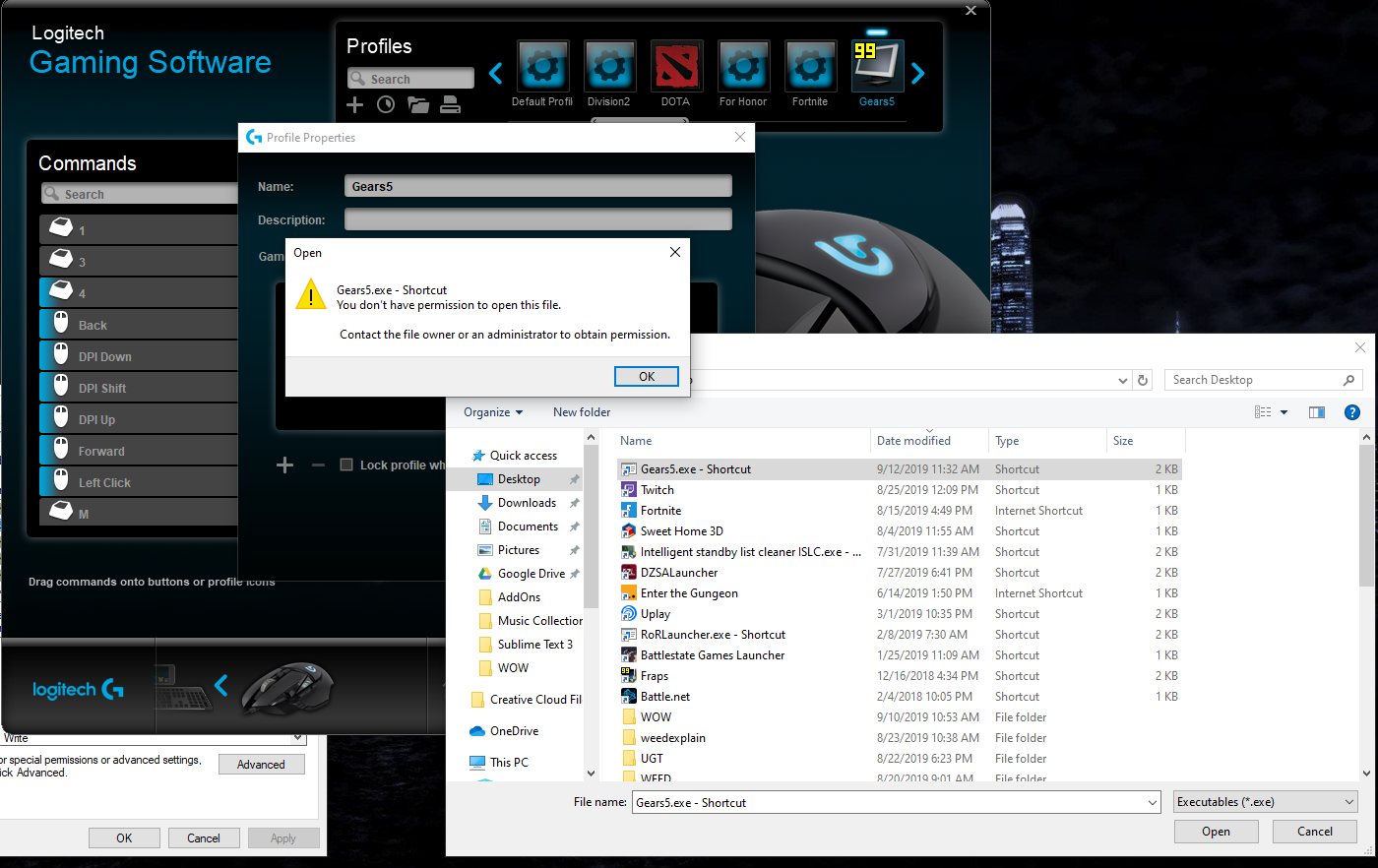This screenshot has height=868, width=1378.
Task: Select the Forward command
Action: click(139, 451)
